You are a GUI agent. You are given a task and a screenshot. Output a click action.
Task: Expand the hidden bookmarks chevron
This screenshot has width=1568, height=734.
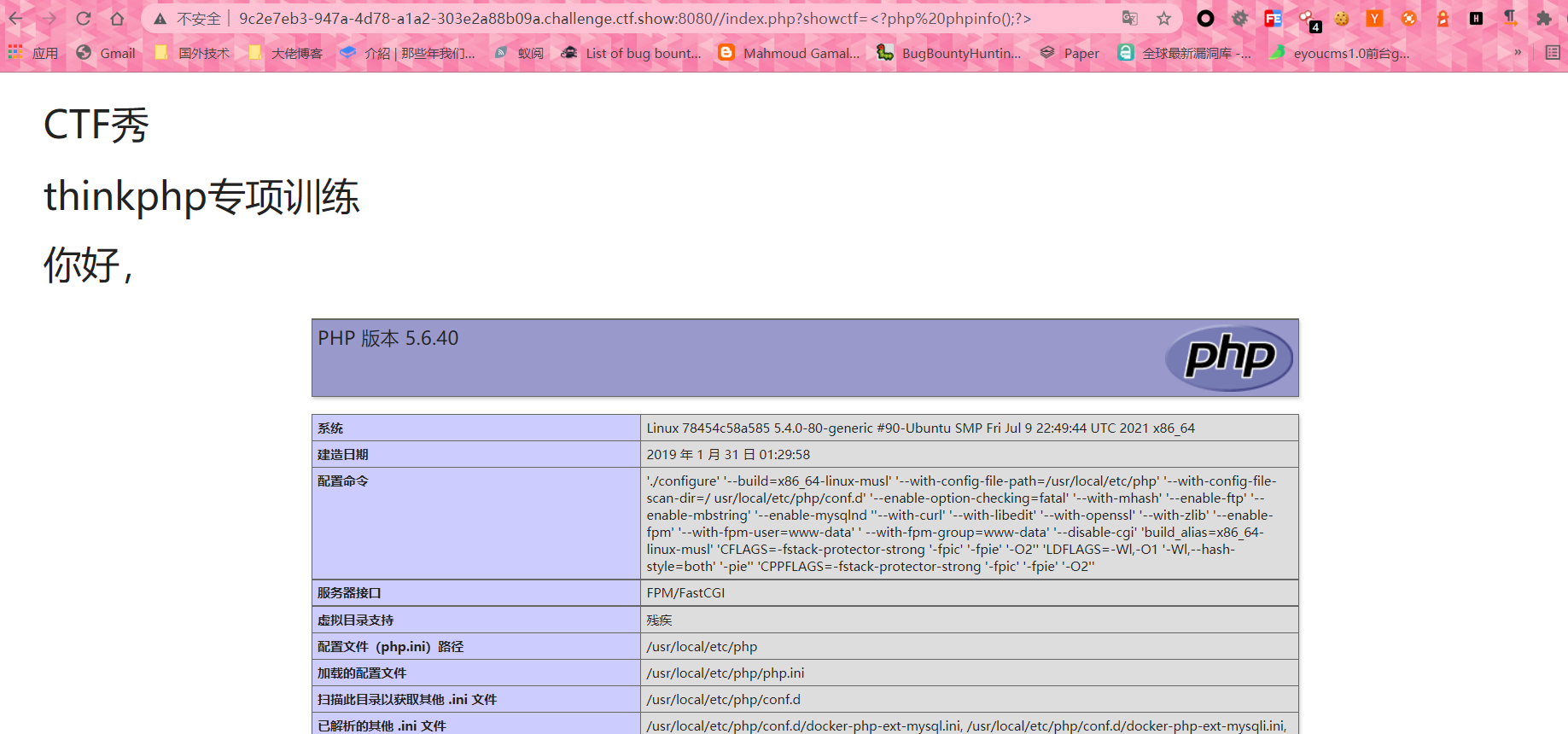point(1518,52)
